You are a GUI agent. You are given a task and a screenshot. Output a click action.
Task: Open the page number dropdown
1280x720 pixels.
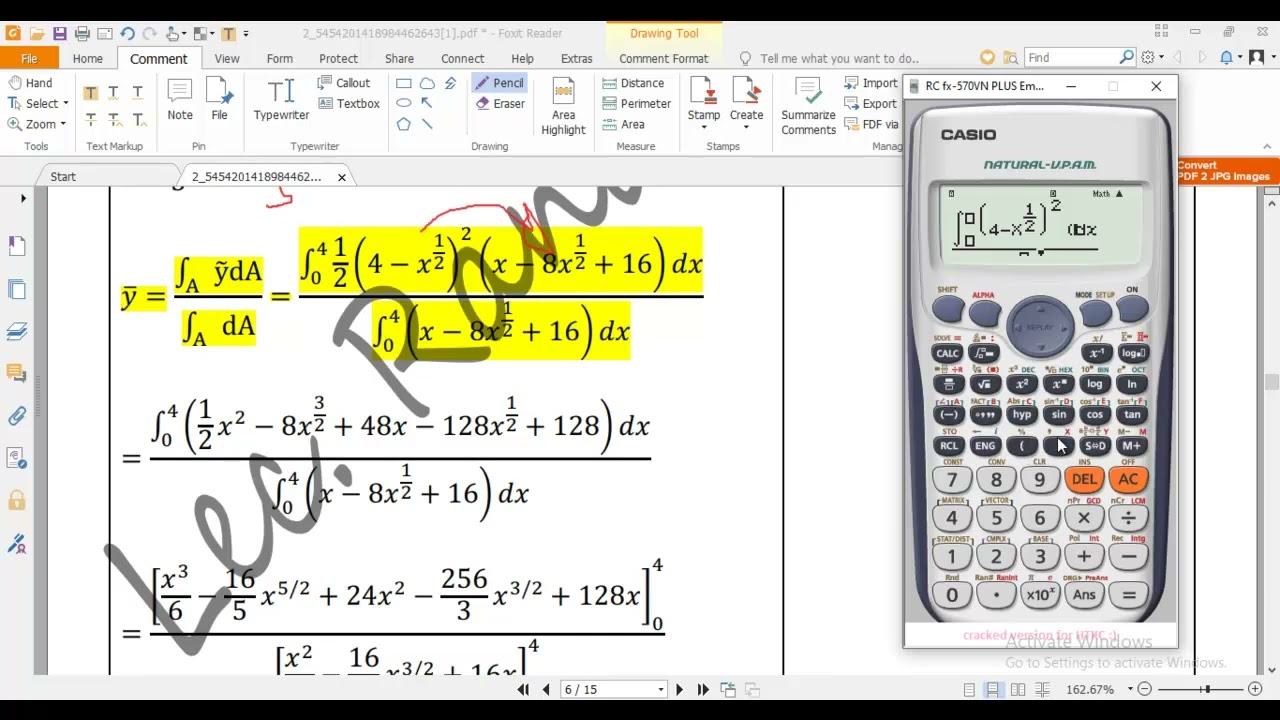(661, 689)
